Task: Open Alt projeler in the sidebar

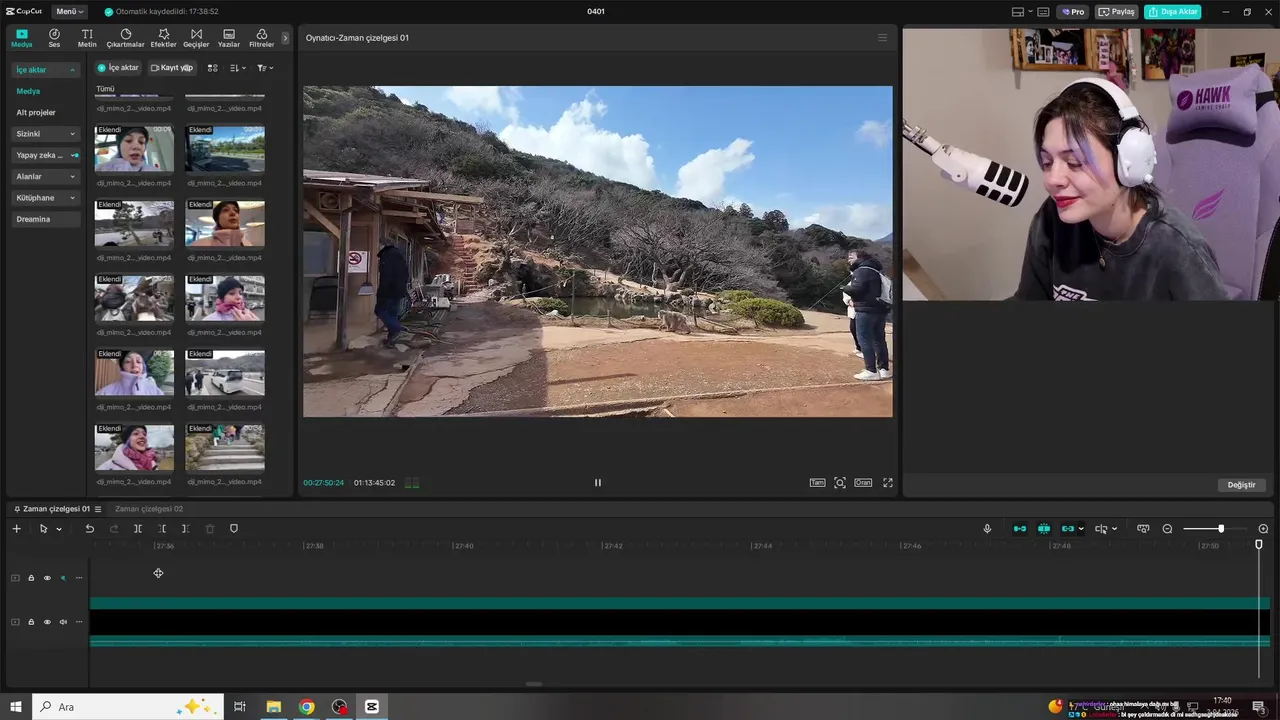Action: pyautogui.click(x=36, y=112)
